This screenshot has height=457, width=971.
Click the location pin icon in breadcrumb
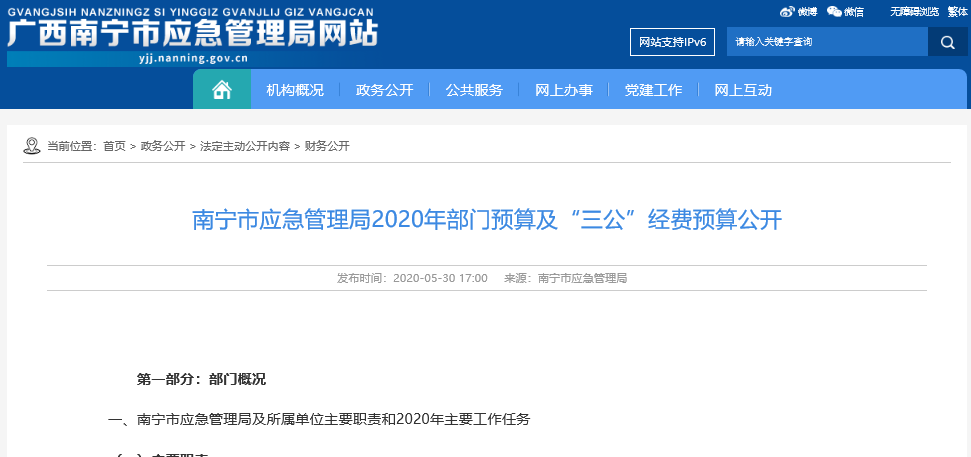click(x=32, y=146)
